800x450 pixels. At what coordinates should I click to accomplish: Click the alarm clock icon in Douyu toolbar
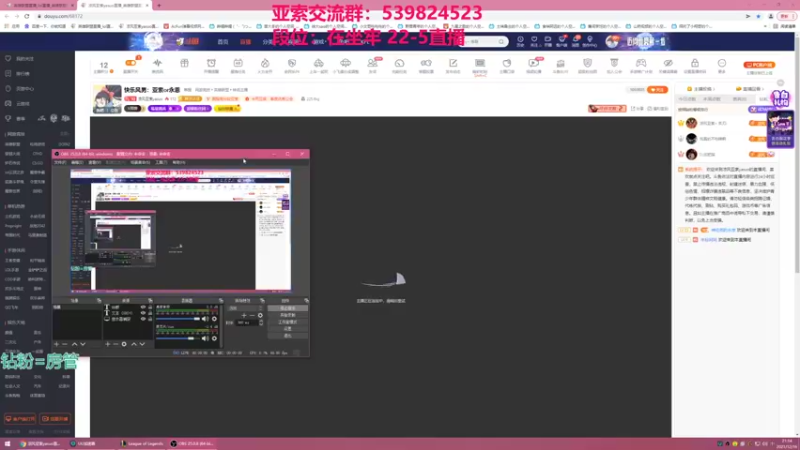(211, 64)
